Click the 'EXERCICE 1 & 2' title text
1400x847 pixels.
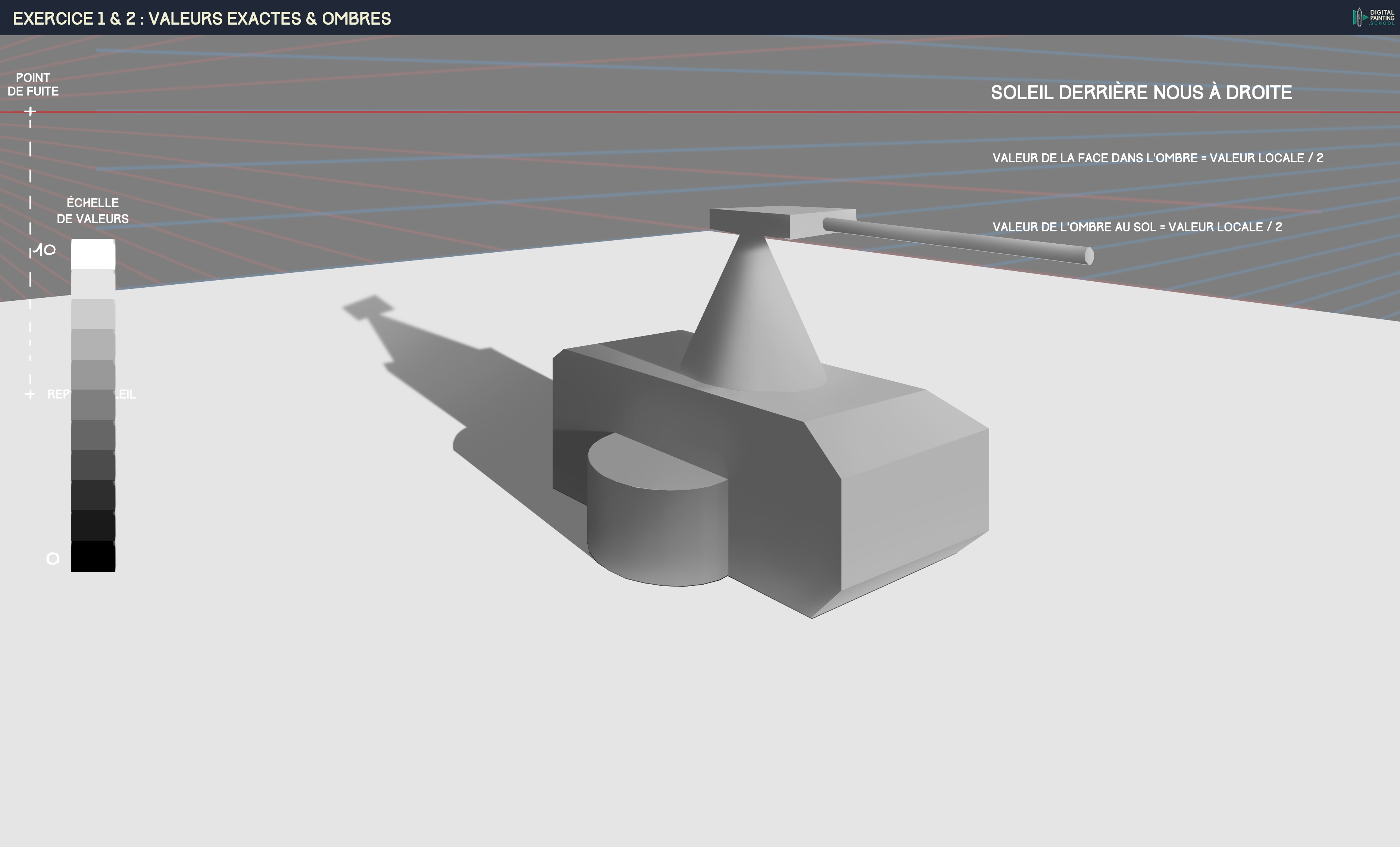click(x=202, y=19)
